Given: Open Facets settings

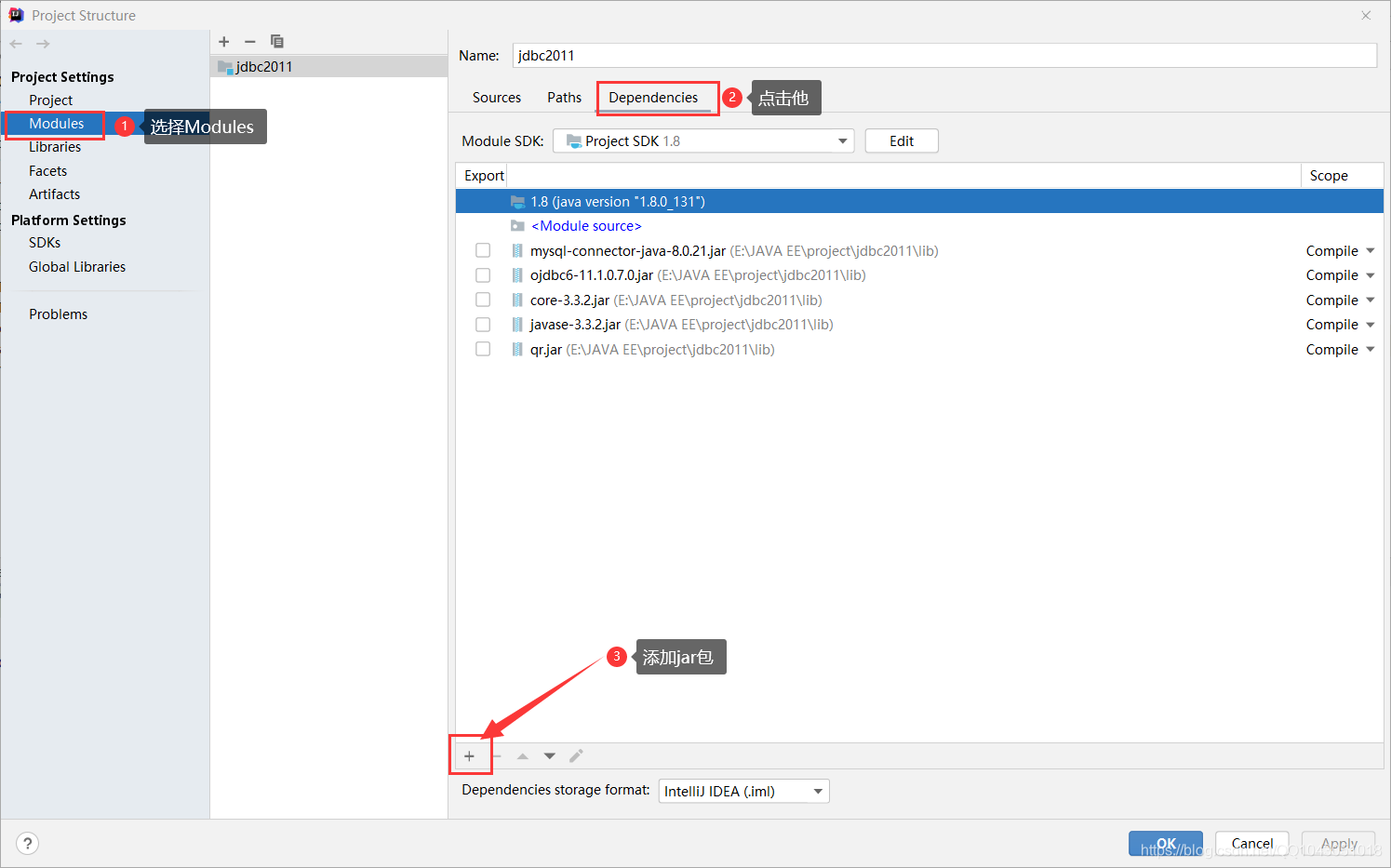Looking at the screenshot, I should tap(47, 171).
